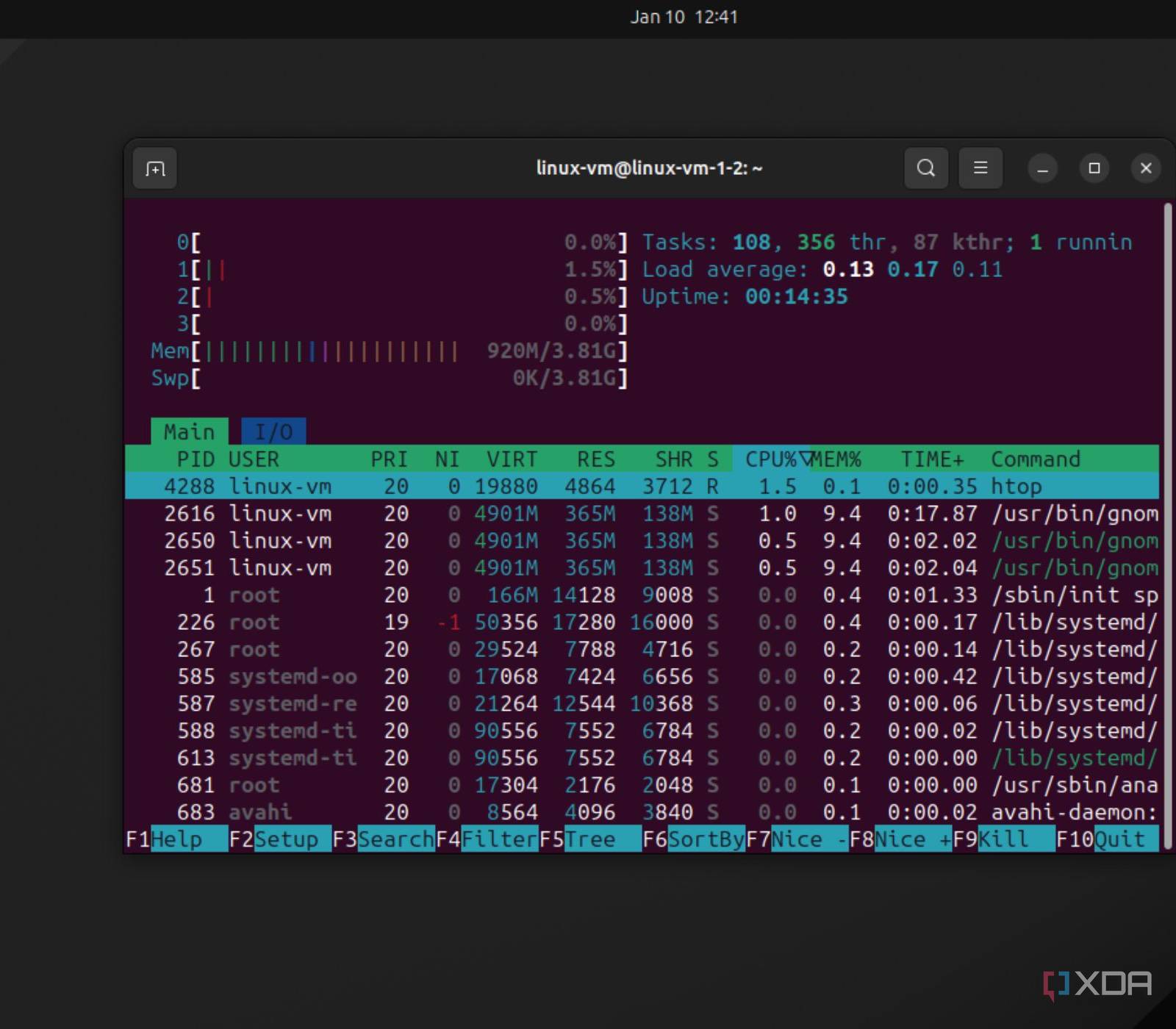Image resolution: width=1176 pixels, height=1029 pixels.
Task: Click the terminal search magnifier icon
Action: (x=926, y=168)
